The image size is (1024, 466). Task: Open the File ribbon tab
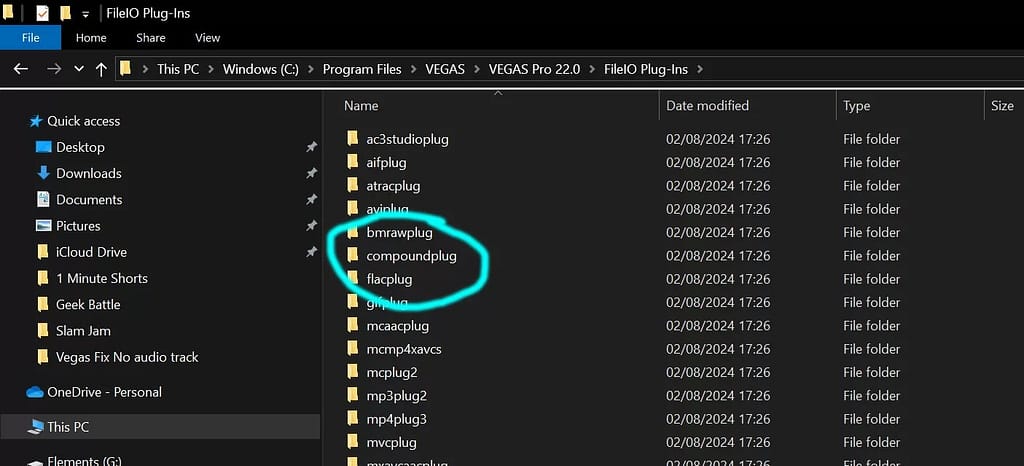31,38
